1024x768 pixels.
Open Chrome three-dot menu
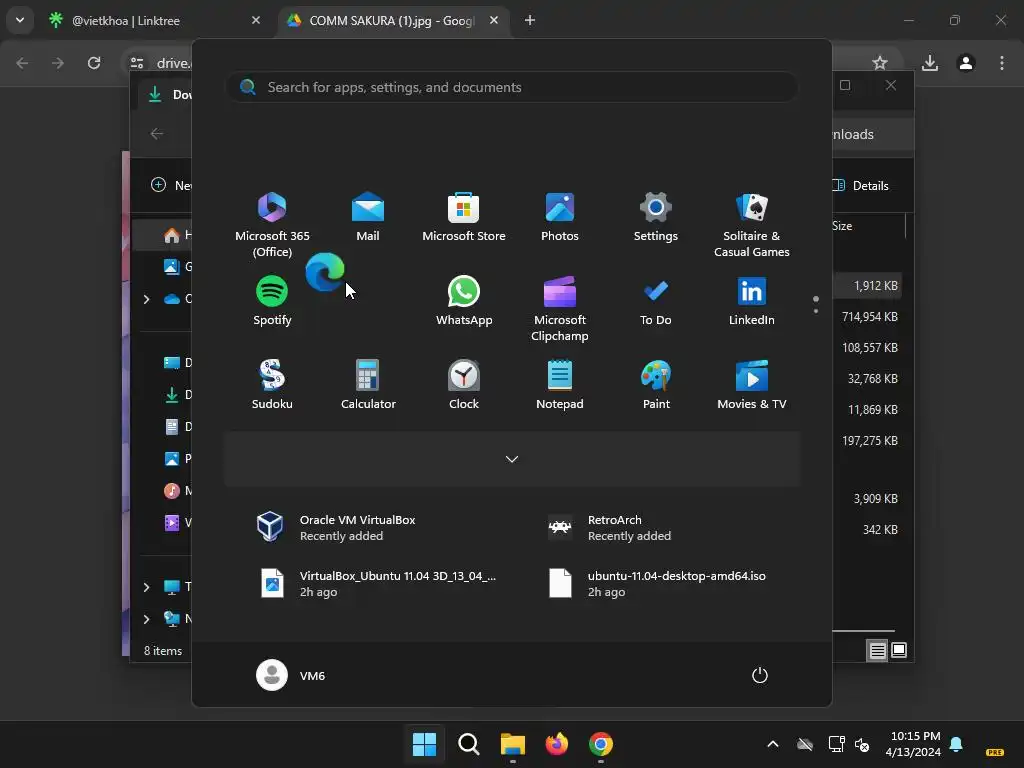1002,63
